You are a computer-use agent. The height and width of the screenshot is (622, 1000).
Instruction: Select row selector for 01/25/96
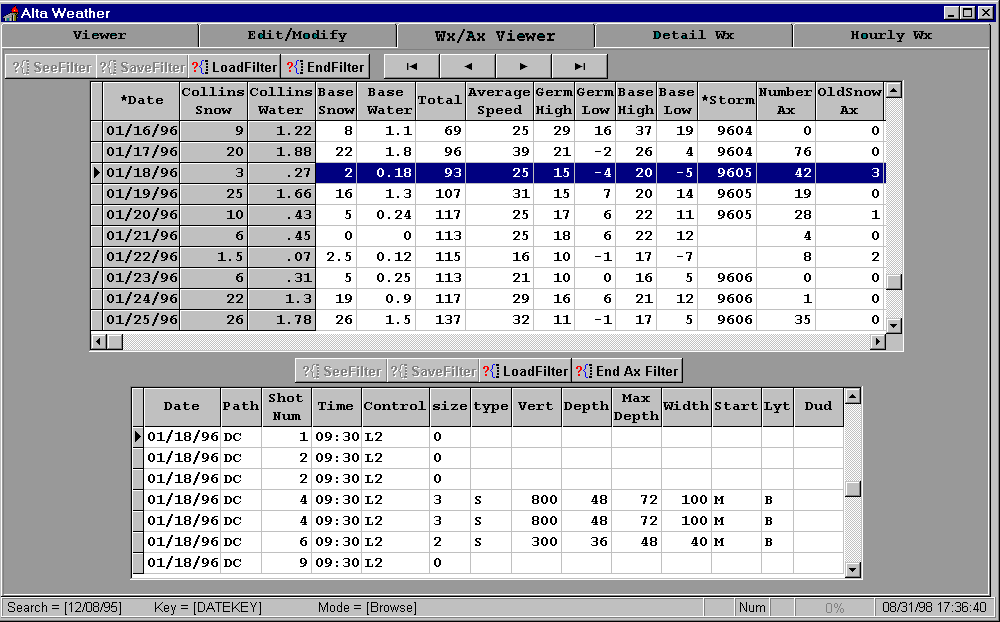point(97,320)
